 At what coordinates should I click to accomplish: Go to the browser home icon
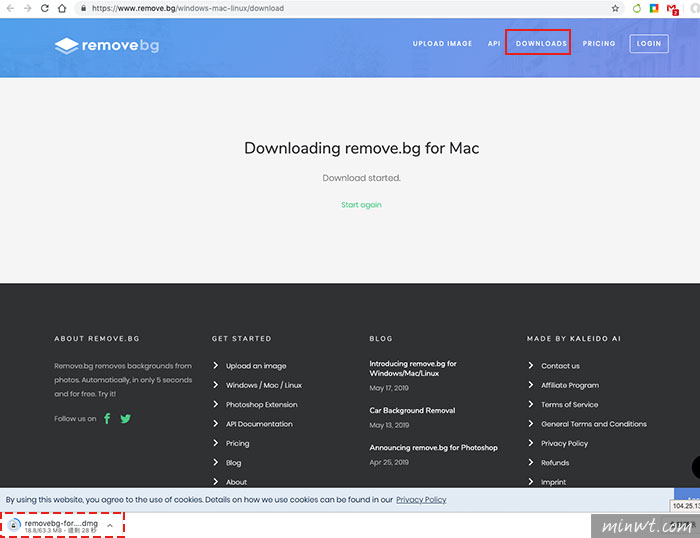point(62,8)
